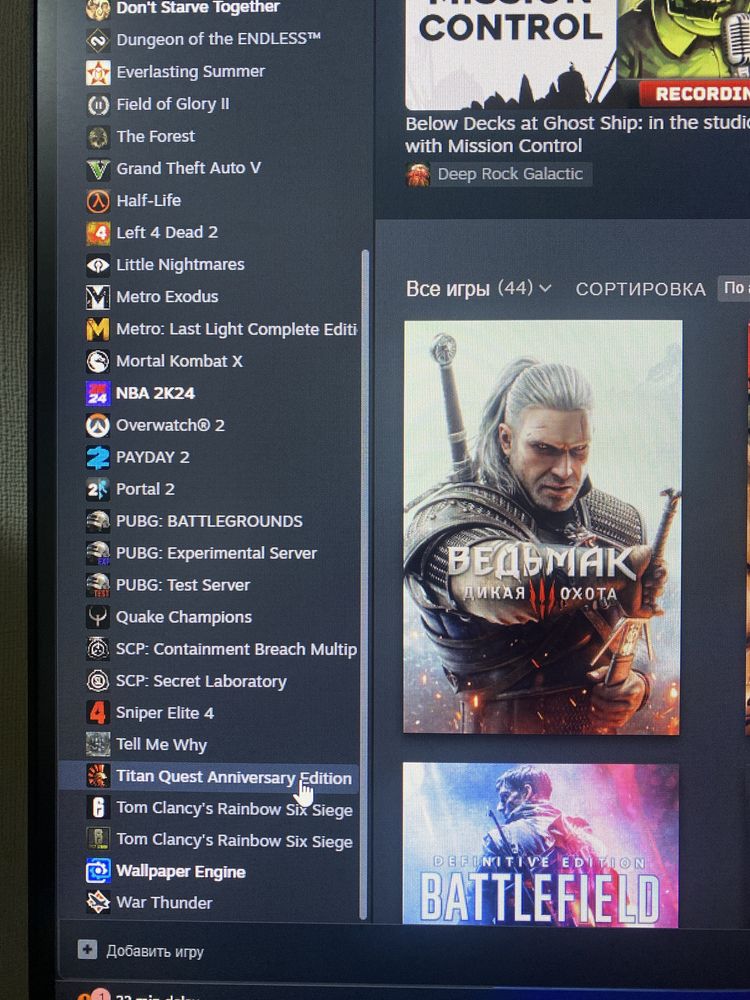Click the Don't Starve Together game icon
This screenshot has height=1000, width=750.
[x=98, y=10]
